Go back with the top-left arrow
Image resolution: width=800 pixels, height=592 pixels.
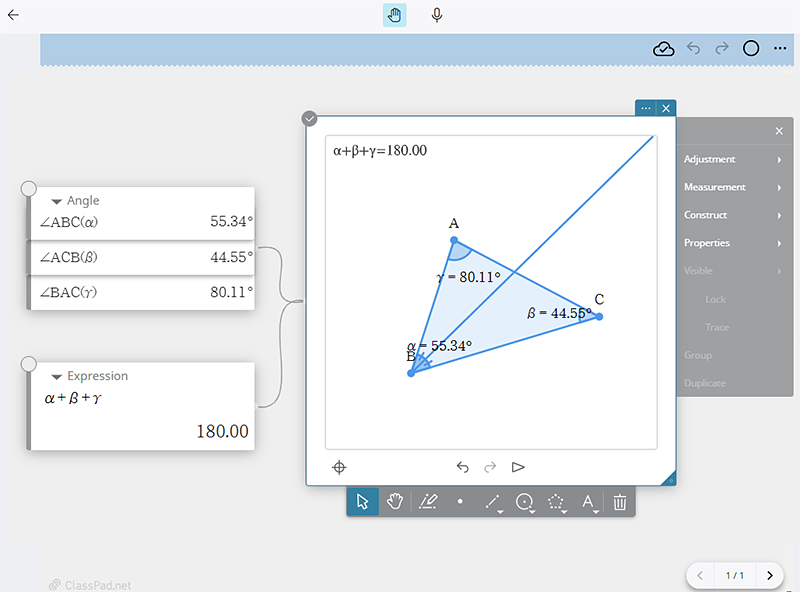tap(13, 15)
